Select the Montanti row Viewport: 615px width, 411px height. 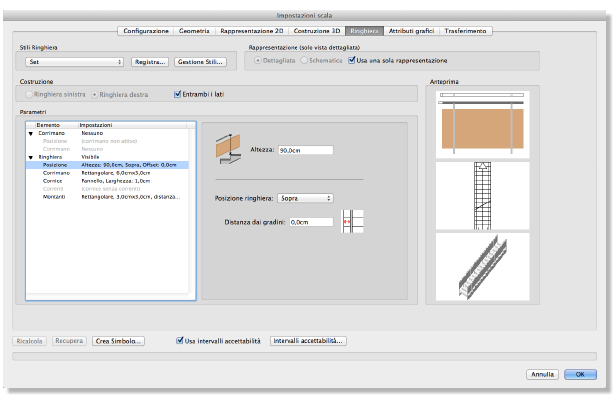click(107, 197)
